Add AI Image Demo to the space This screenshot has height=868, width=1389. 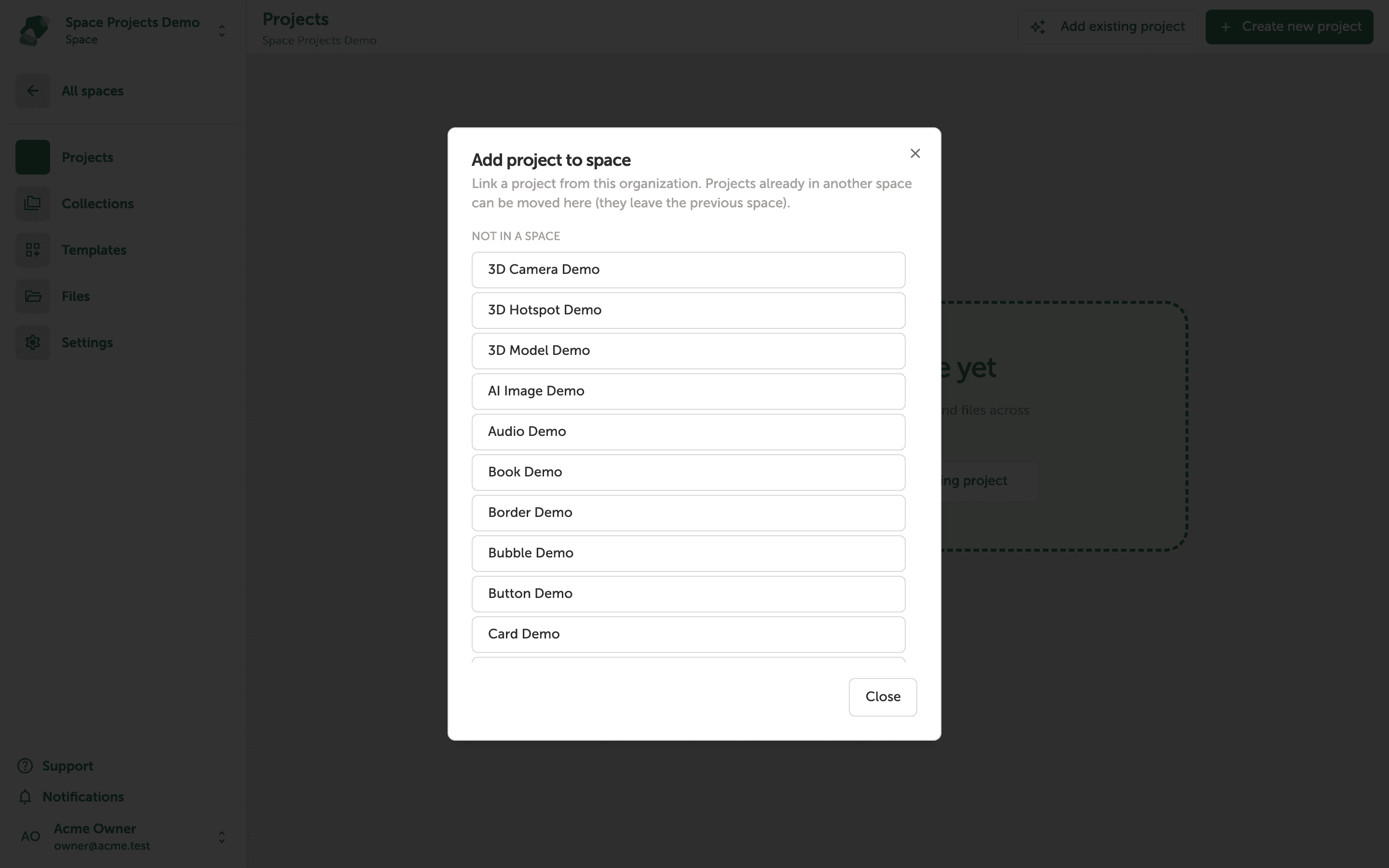(688, 392)
